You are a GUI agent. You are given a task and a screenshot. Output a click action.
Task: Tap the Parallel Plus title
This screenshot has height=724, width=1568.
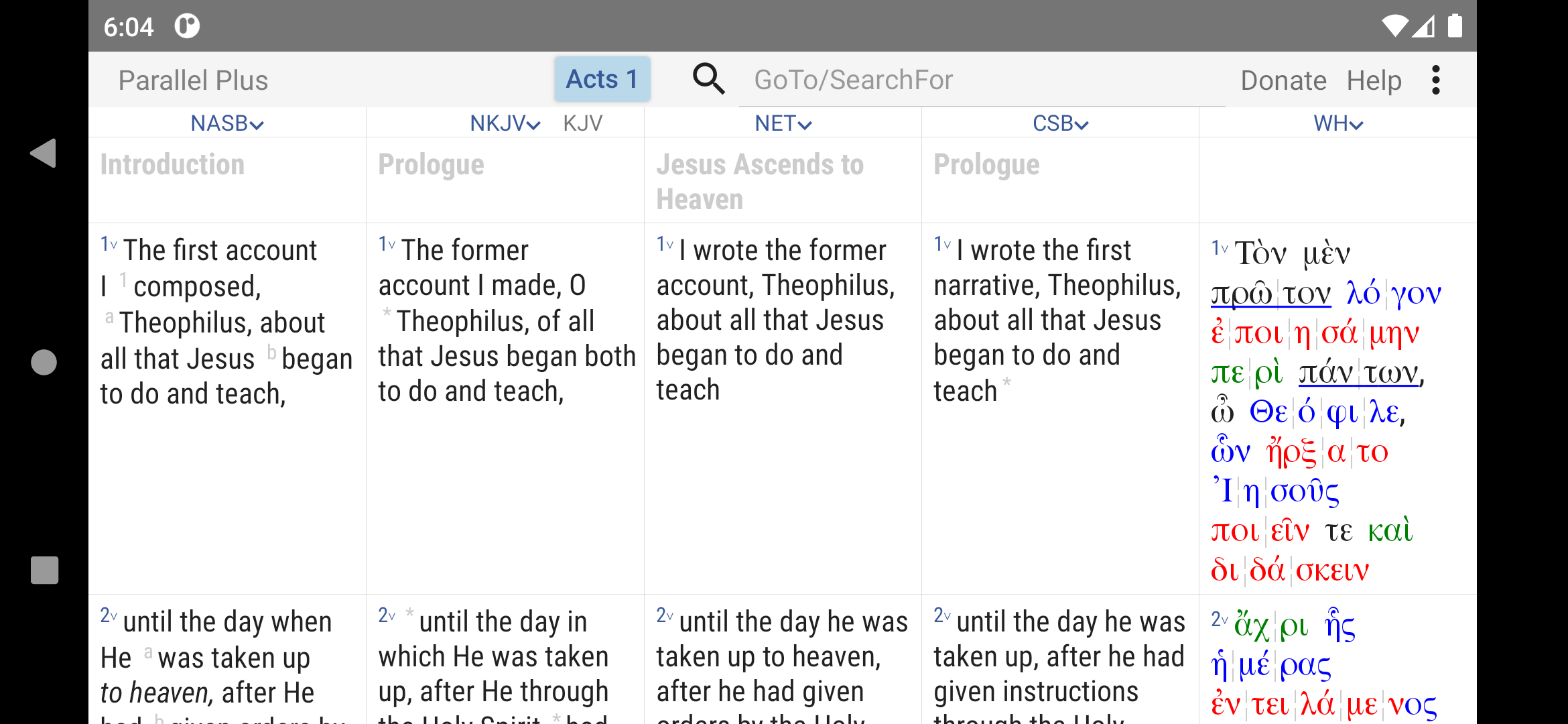pos(193,80)
